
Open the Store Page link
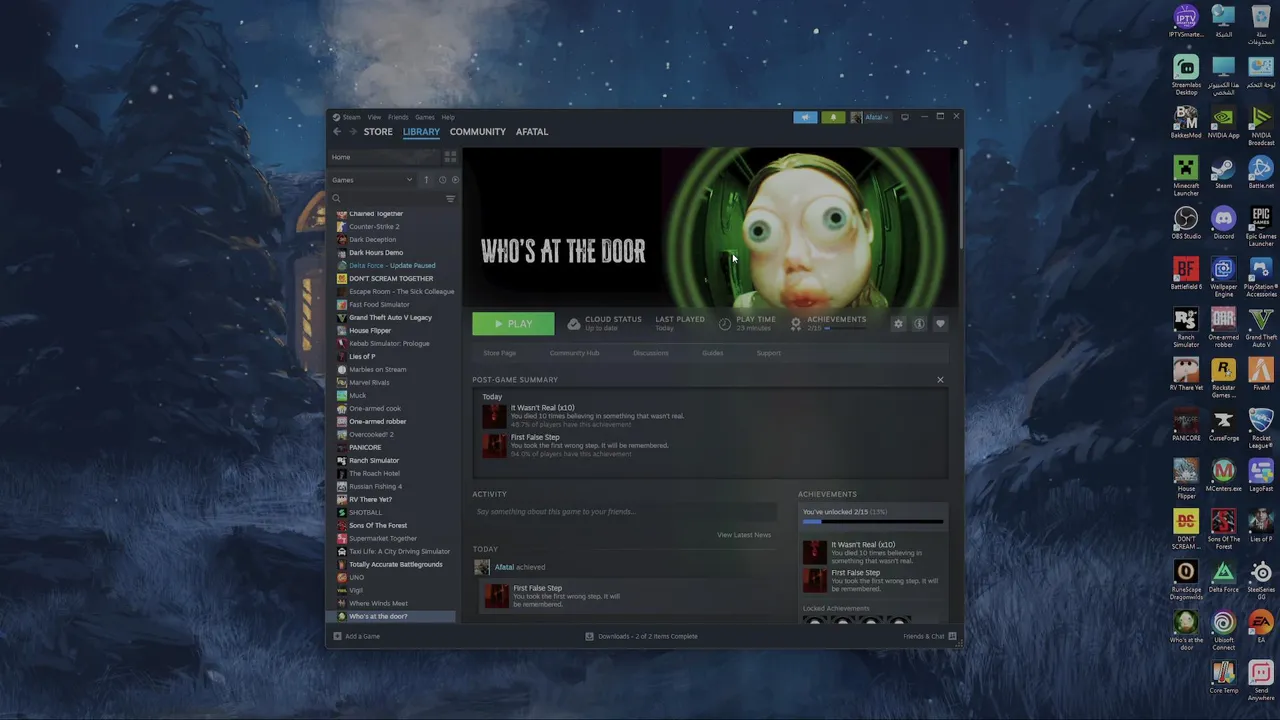tap(500, 353)
